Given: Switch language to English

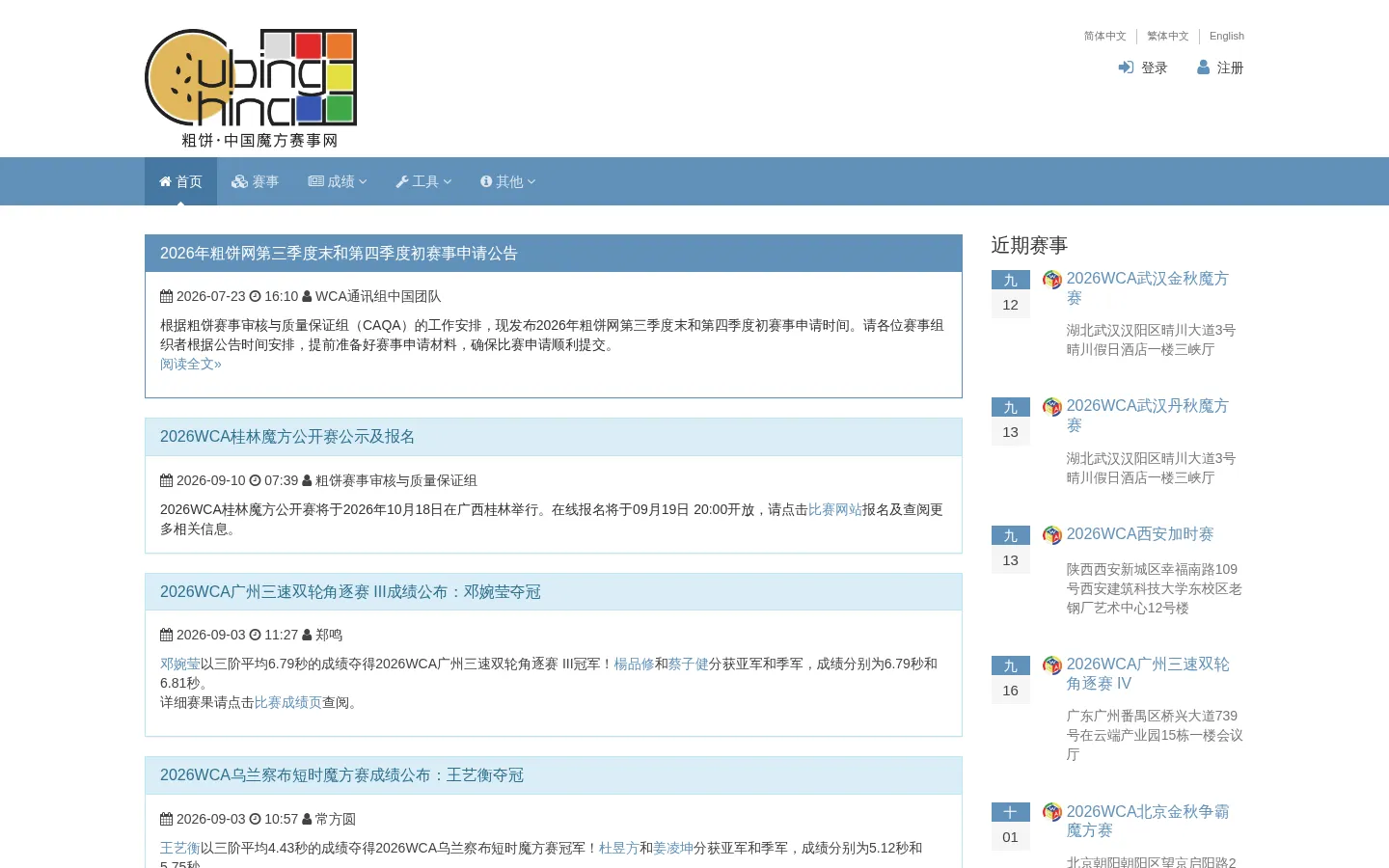Looking at the screenshot, I should (1227, 36).
